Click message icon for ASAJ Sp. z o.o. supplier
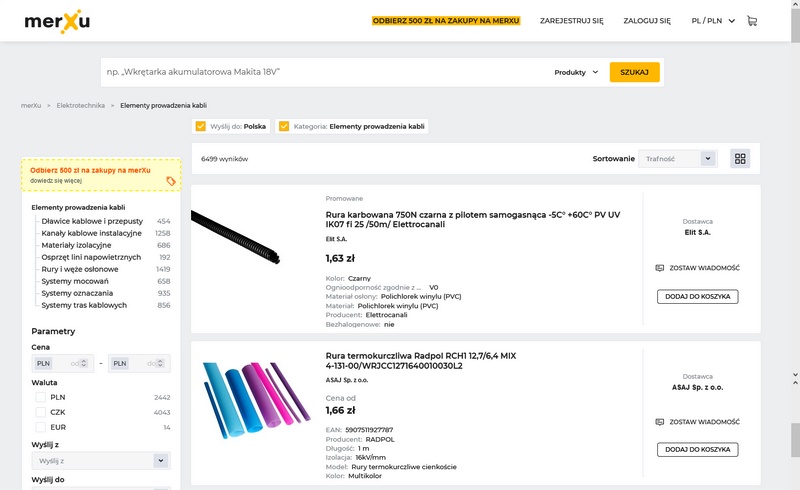Viewport: 800px width, 490px height. [x=660, y=422]
